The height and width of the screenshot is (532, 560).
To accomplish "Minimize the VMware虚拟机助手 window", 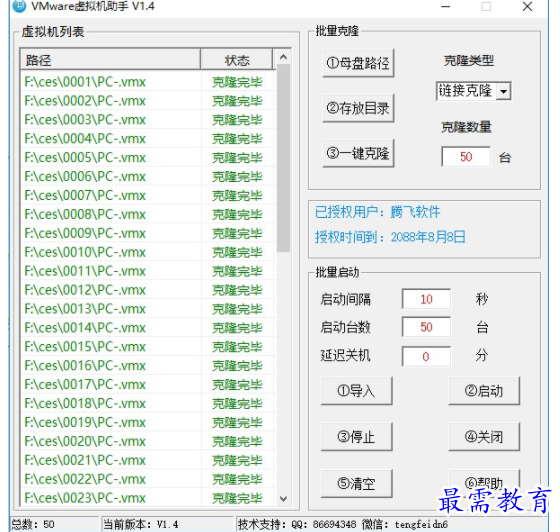I will tap(445, 6).
